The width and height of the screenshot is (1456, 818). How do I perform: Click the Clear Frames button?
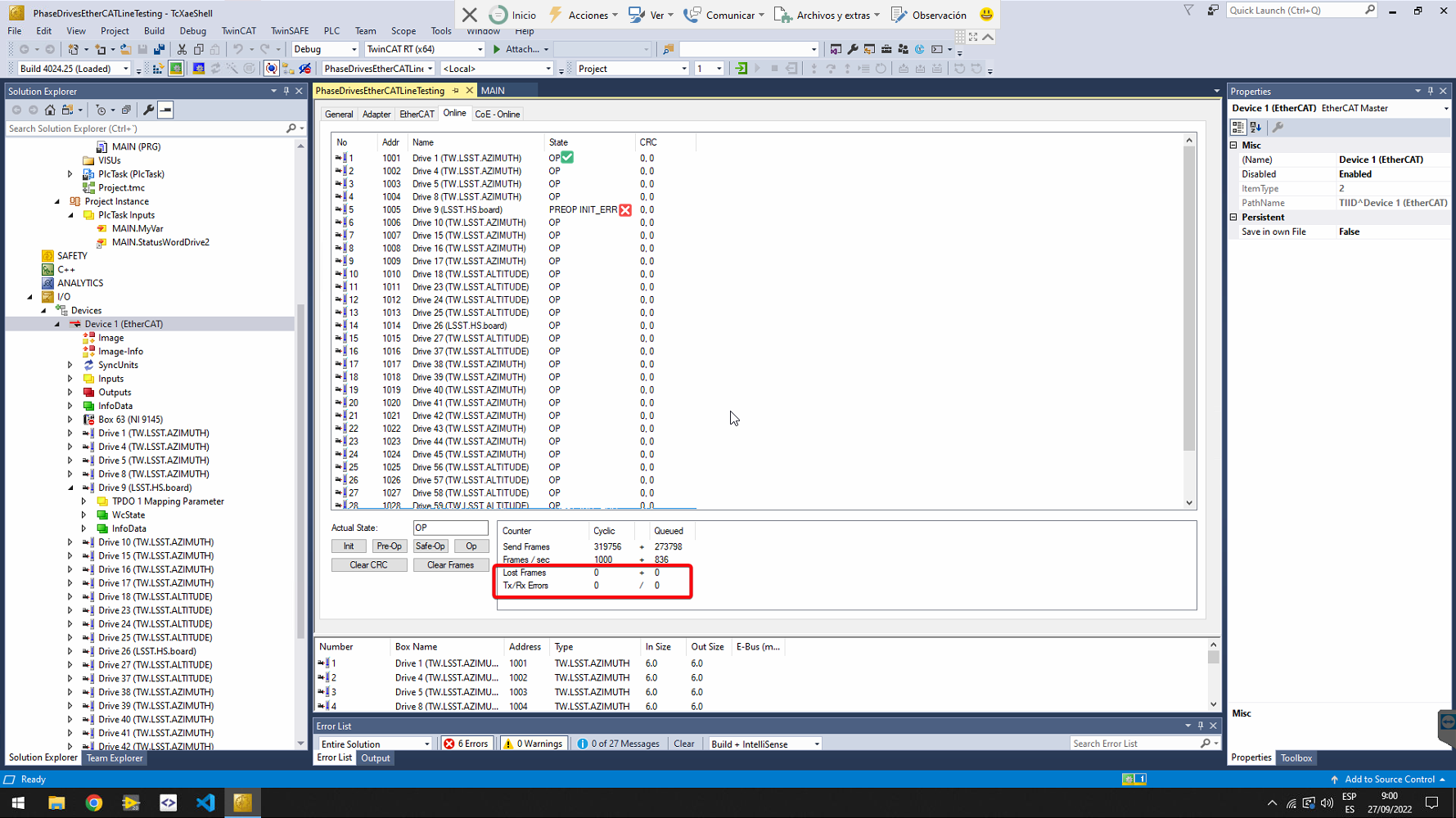tap(450, 565)
